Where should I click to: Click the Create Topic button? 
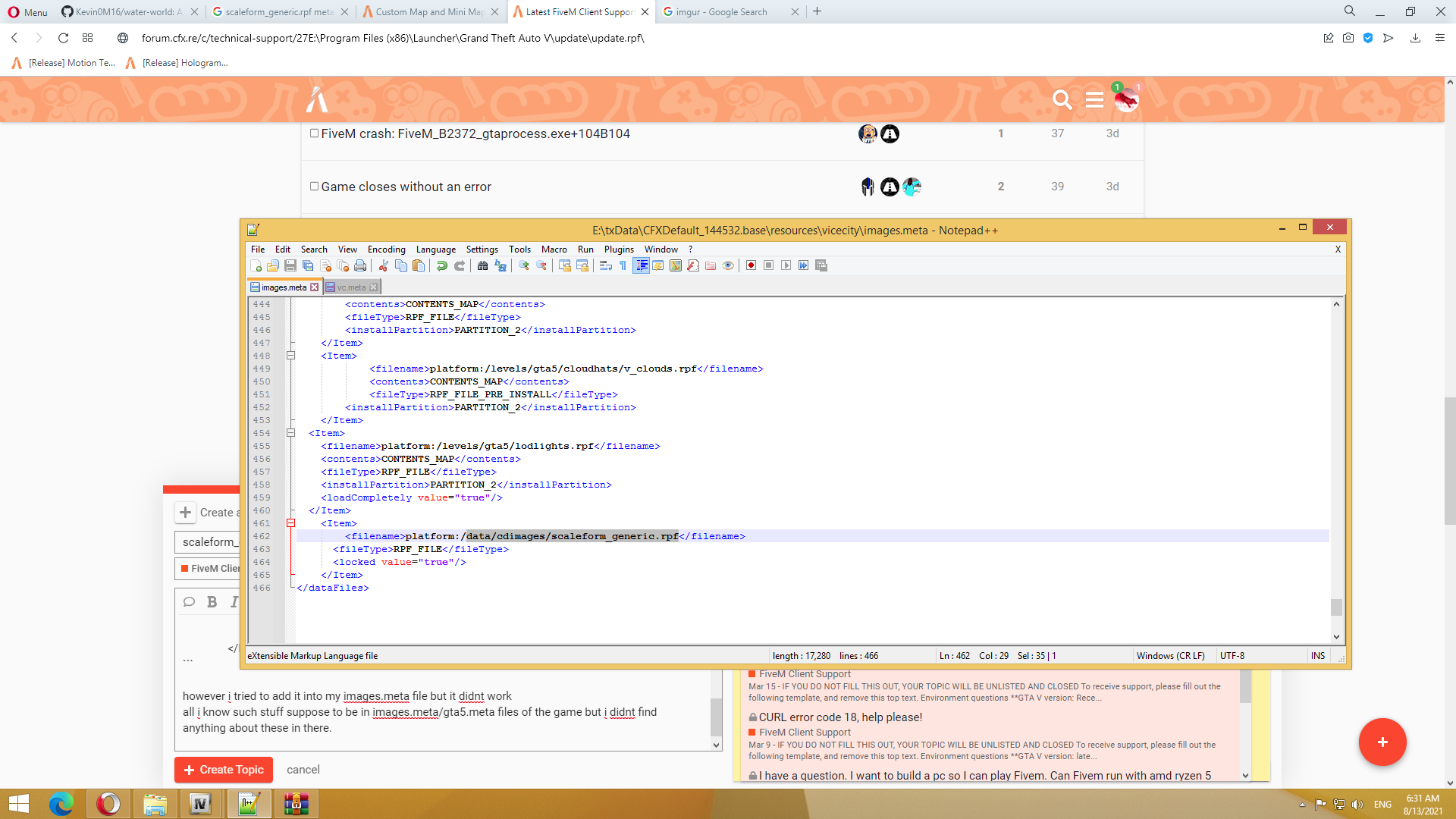(224, 770)
